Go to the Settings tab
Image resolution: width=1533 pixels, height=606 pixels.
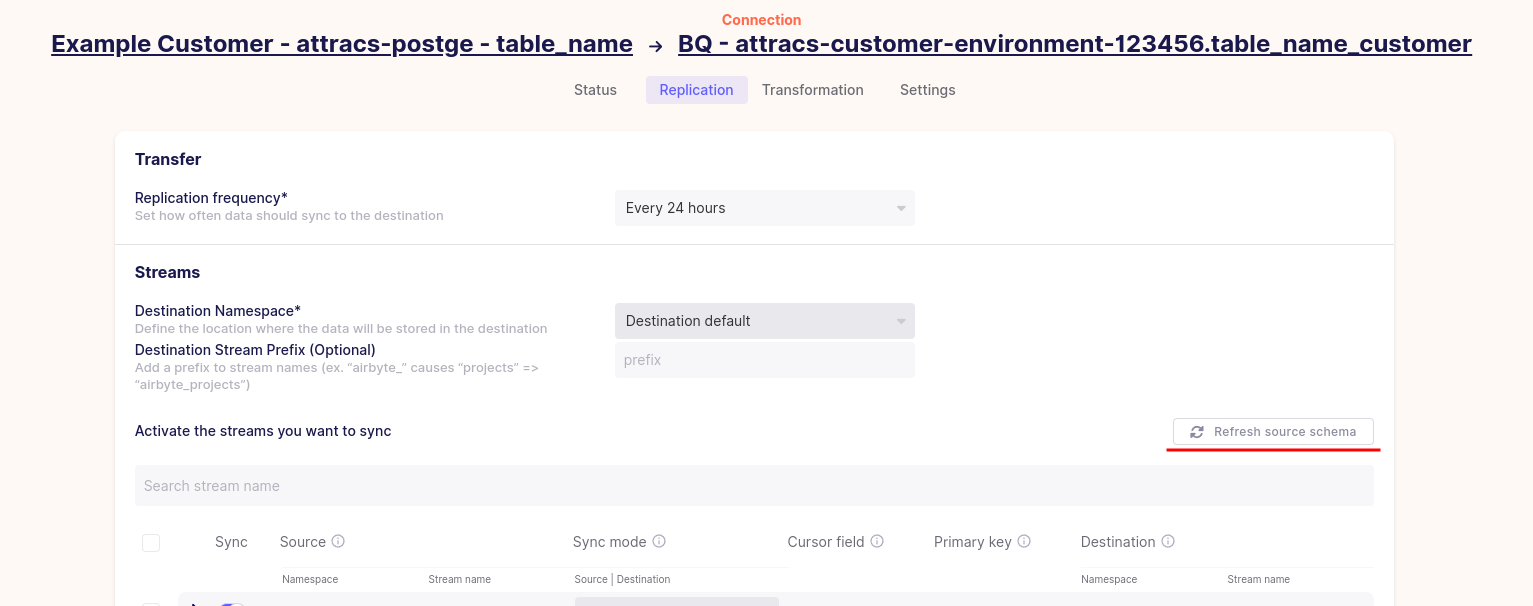click(x=927, y=90)
